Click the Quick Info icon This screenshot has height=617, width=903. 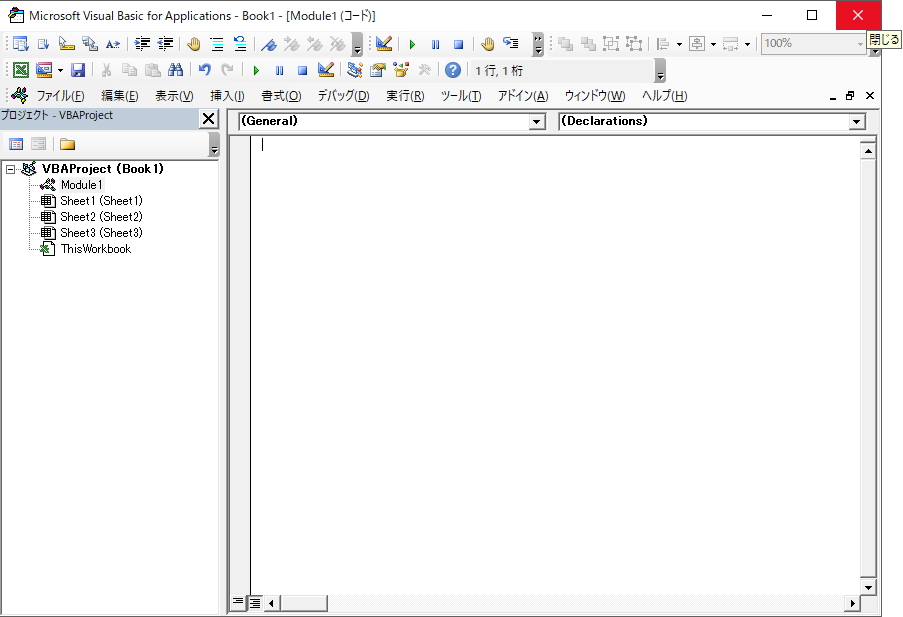pos(67,44)
